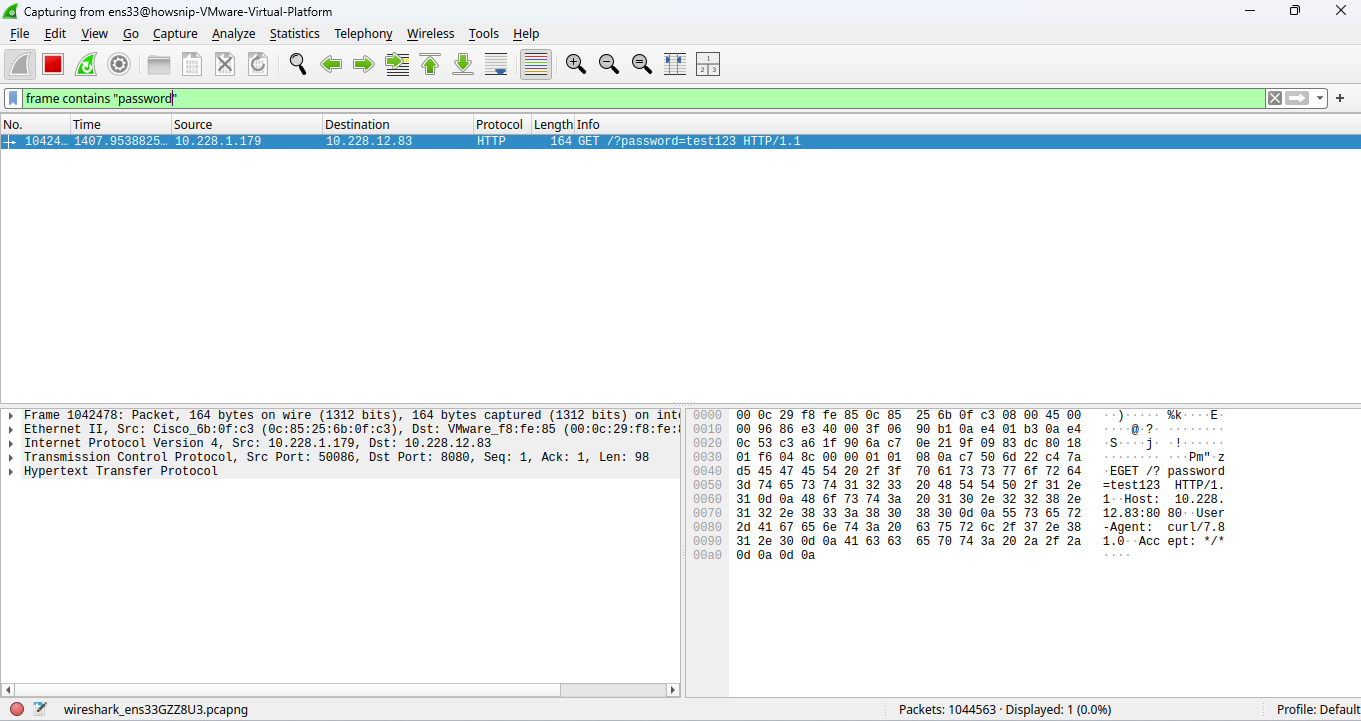Click the start capture shark fin icon
Image resolution: width=1361 pixels, height=721 pixels.
[20, 65]
